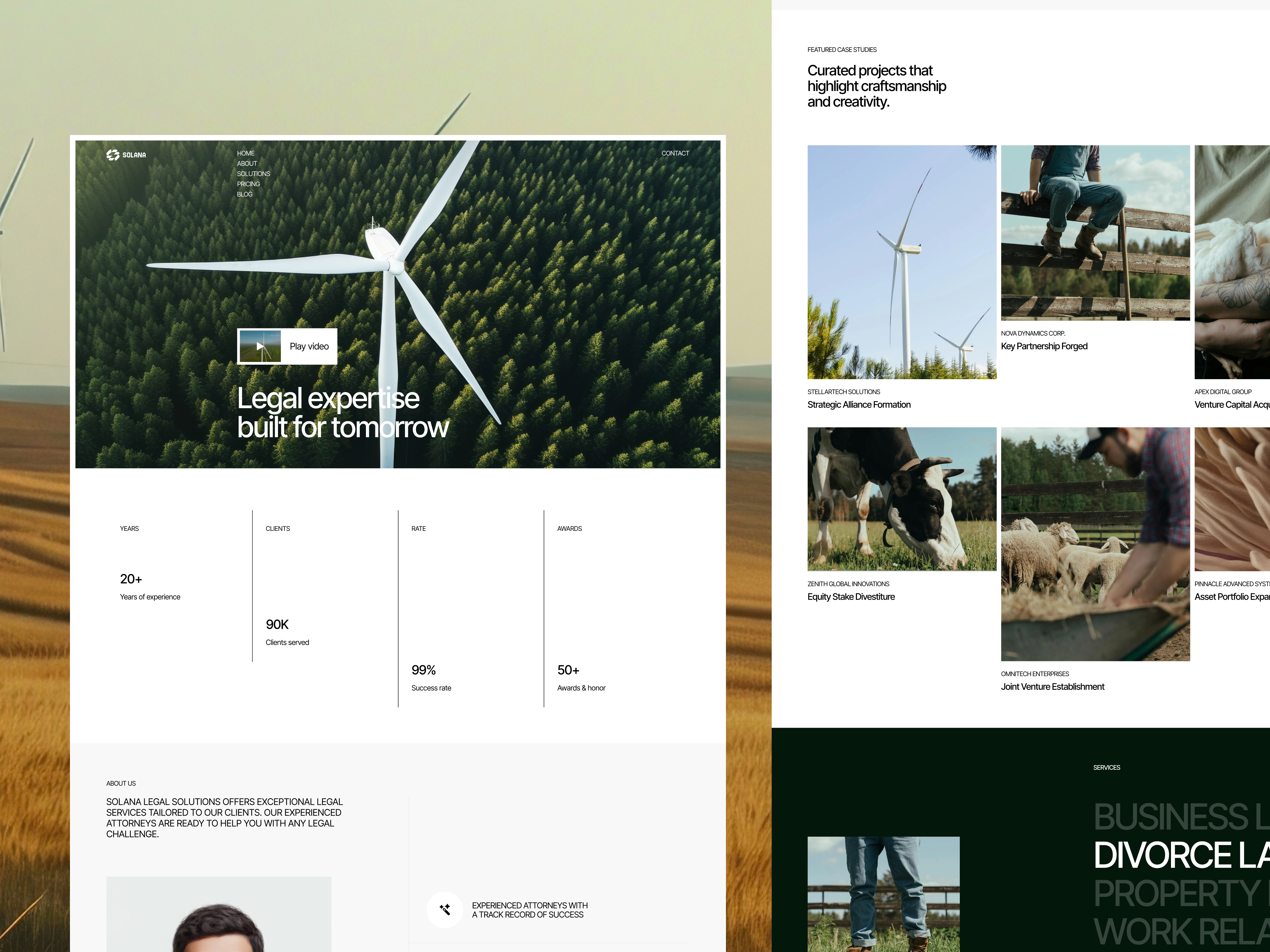Screen dimensions: 1270x952
Task: Click the Solana logo icon
Action: [x=112, y=155]
